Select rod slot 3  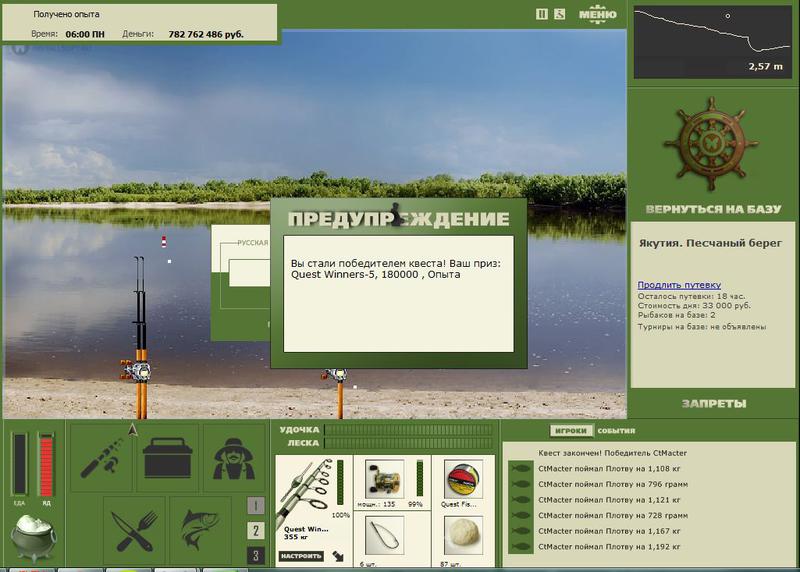[x=256, y=556]
